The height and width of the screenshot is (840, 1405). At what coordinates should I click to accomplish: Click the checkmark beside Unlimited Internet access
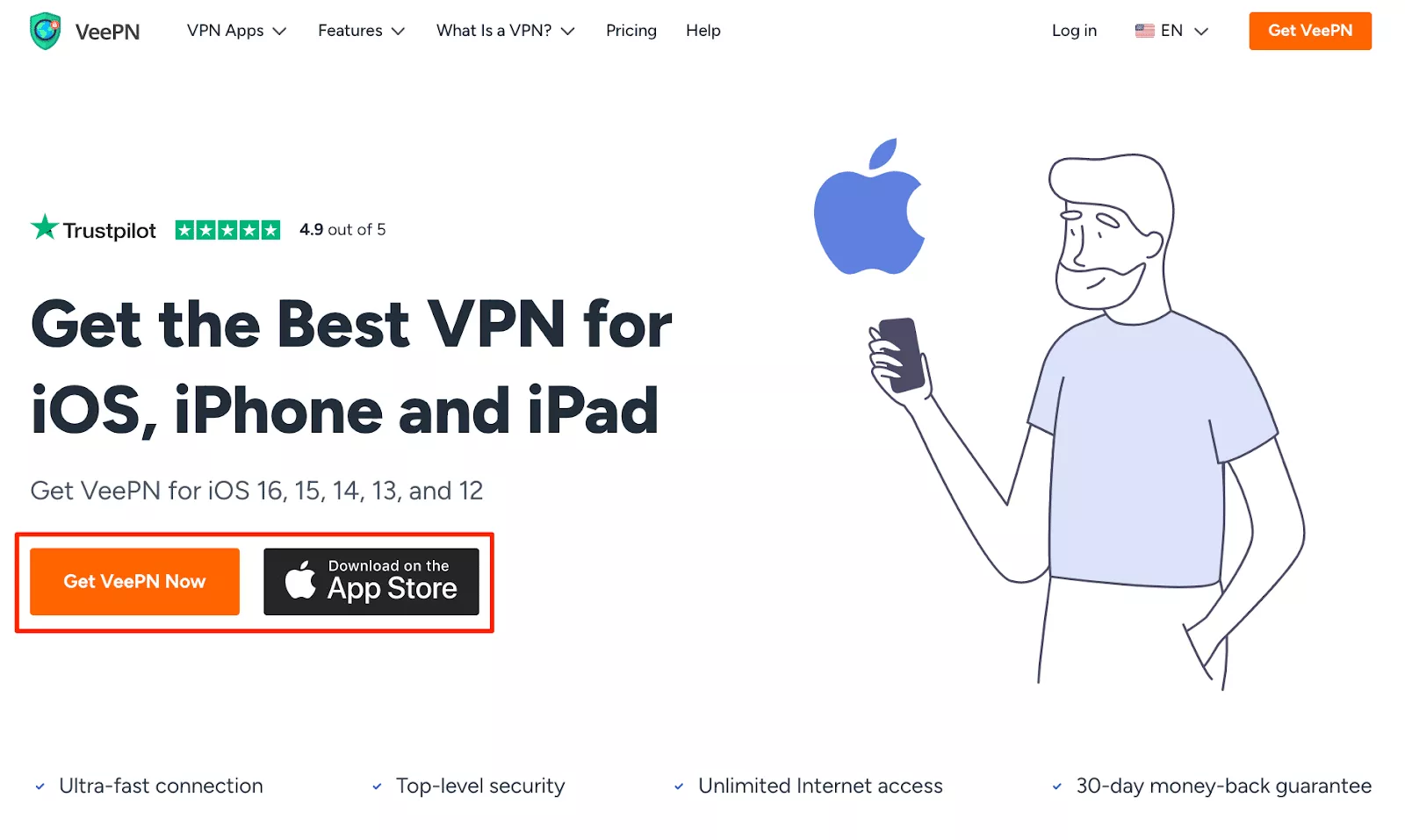coord(679,786)
